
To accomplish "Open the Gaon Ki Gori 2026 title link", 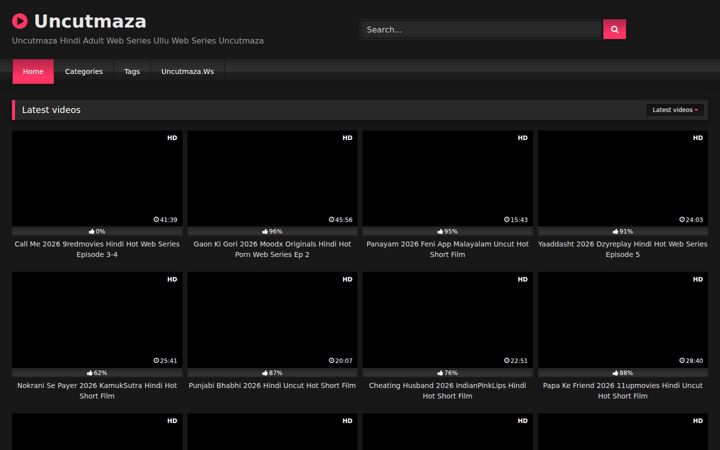I will coord(272,249).
